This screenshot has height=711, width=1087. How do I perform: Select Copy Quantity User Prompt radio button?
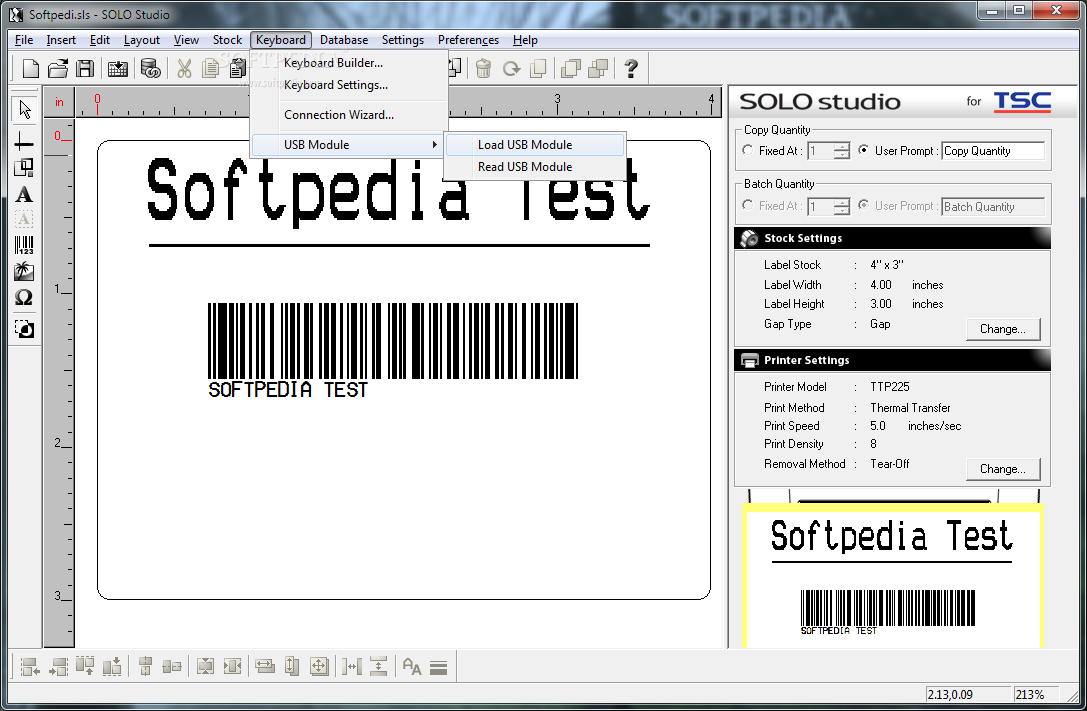click(863, 150)
